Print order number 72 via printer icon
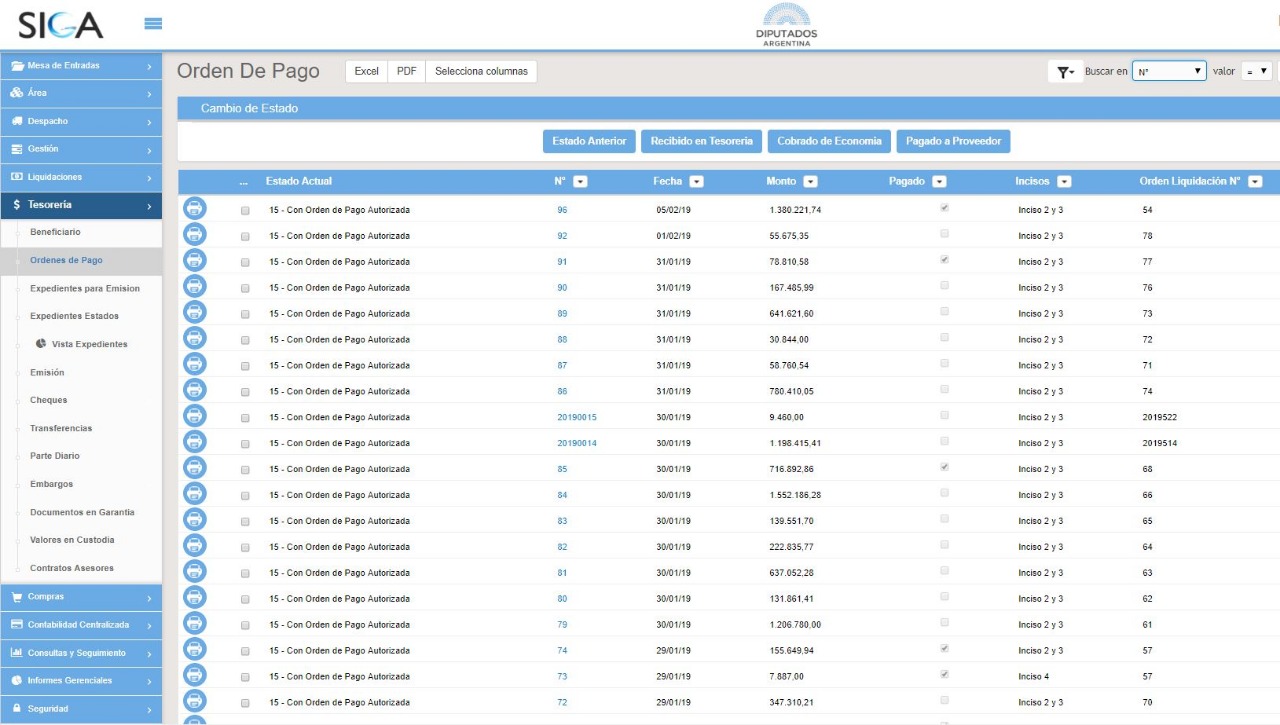 [195, 702]
